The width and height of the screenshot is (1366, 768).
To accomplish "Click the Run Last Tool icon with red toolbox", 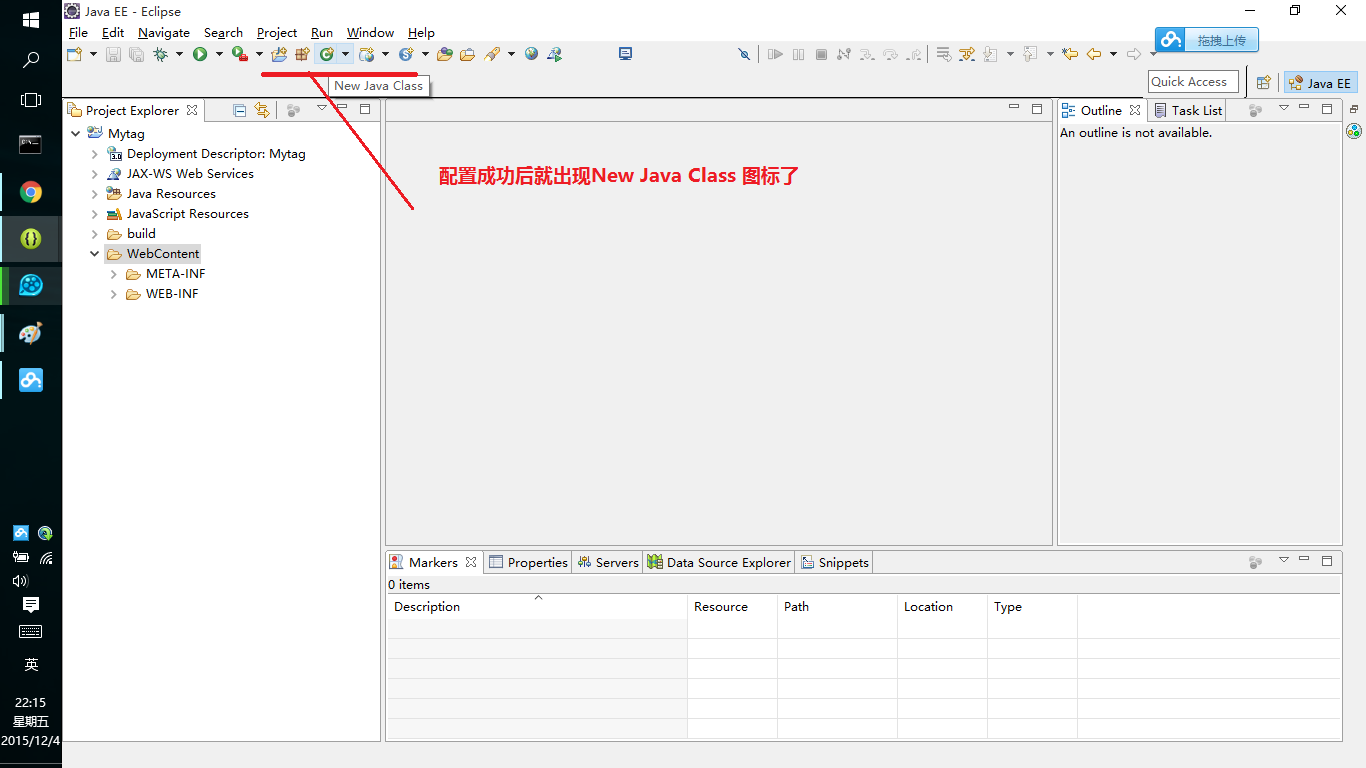I will pos(239,54).
